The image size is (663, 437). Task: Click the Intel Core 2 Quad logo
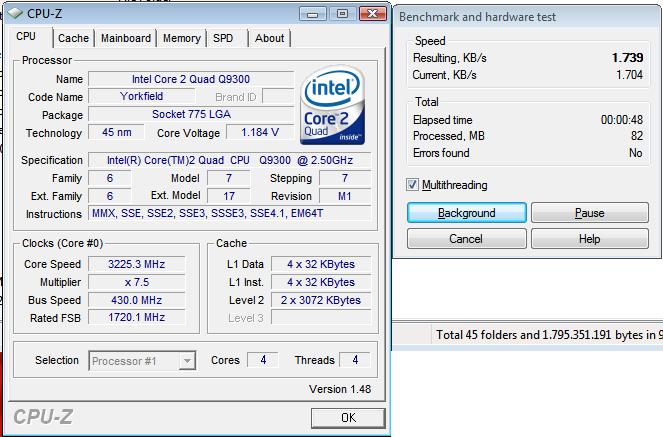[332, 105]
